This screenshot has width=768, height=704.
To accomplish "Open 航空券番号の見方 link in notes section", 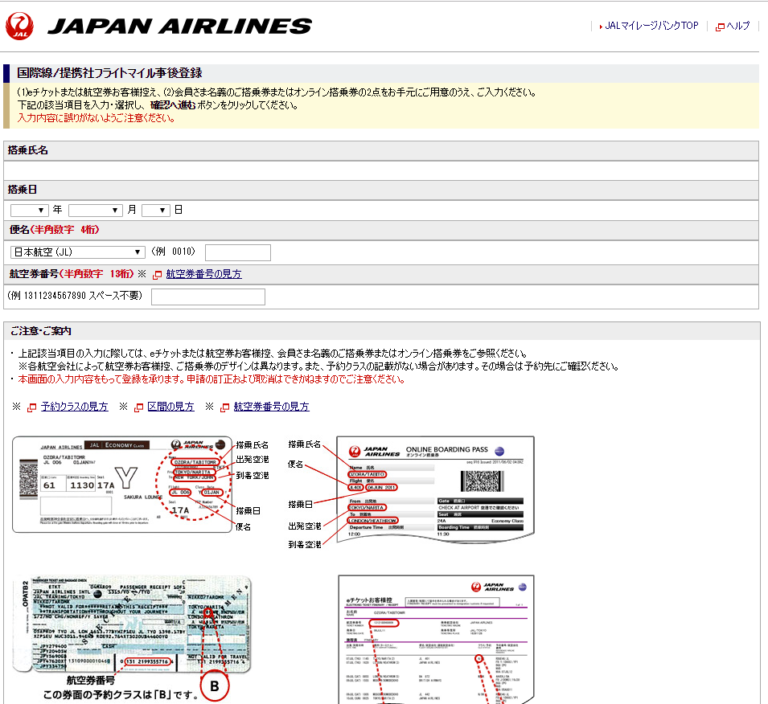I will coord(271,407).
